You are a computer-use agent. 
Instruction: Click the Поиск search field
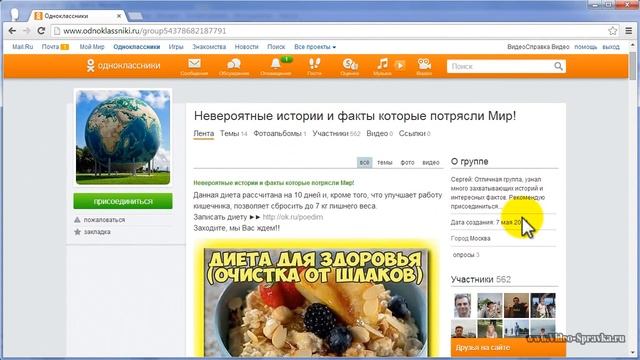500,66
